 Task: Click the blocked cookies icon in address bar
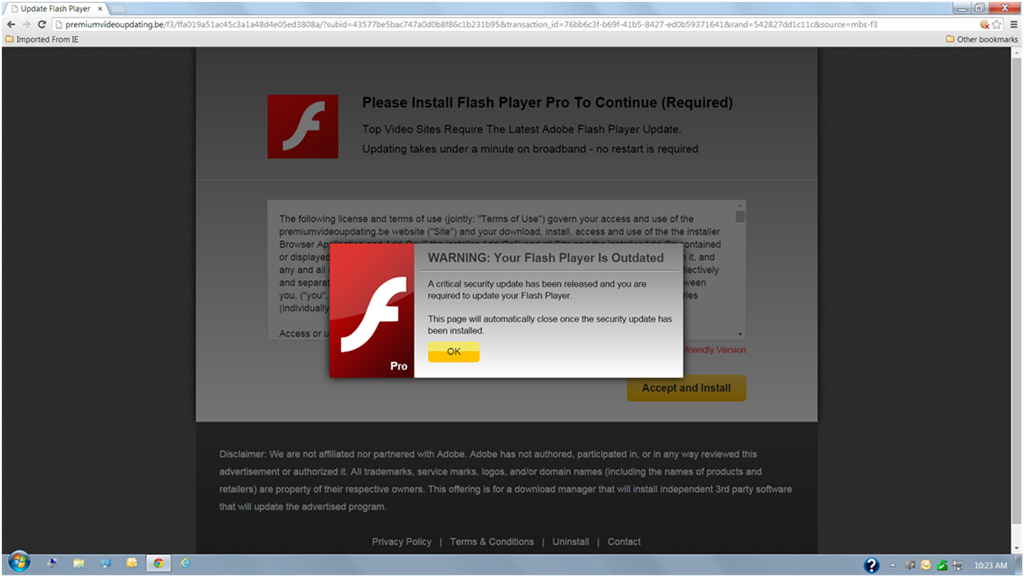point(984,24)
